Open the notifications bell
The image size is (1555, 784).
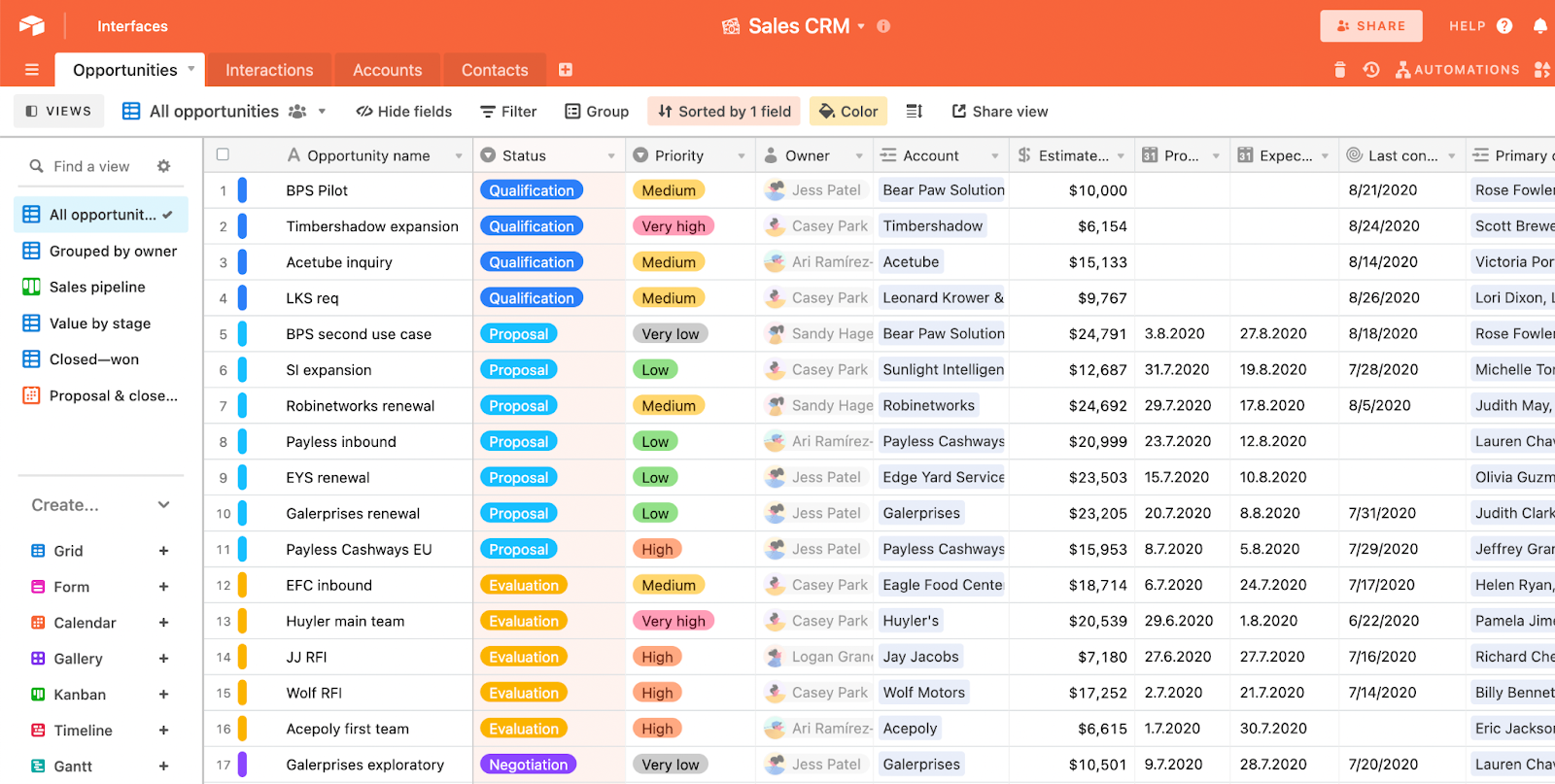click(1540, 26)
